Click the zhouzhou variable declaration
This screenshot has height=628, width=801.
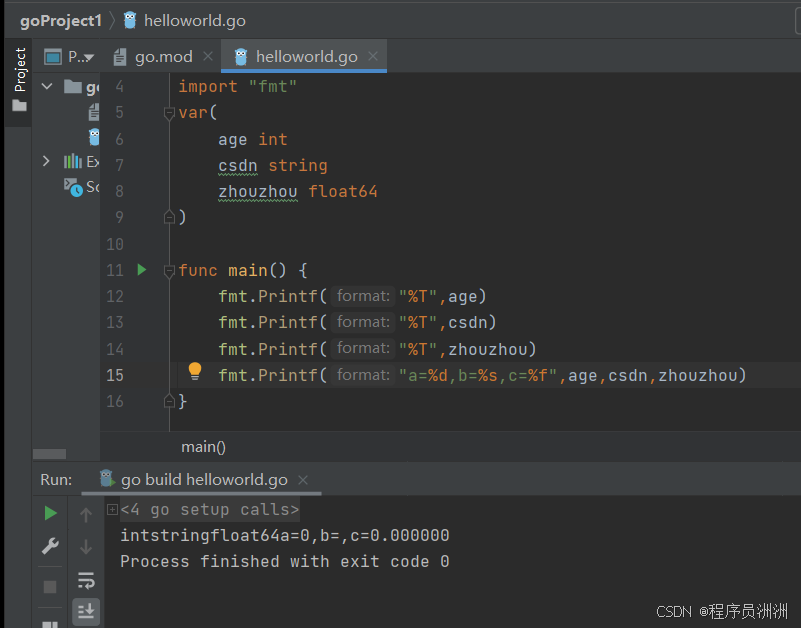click(x=257, y=192)
